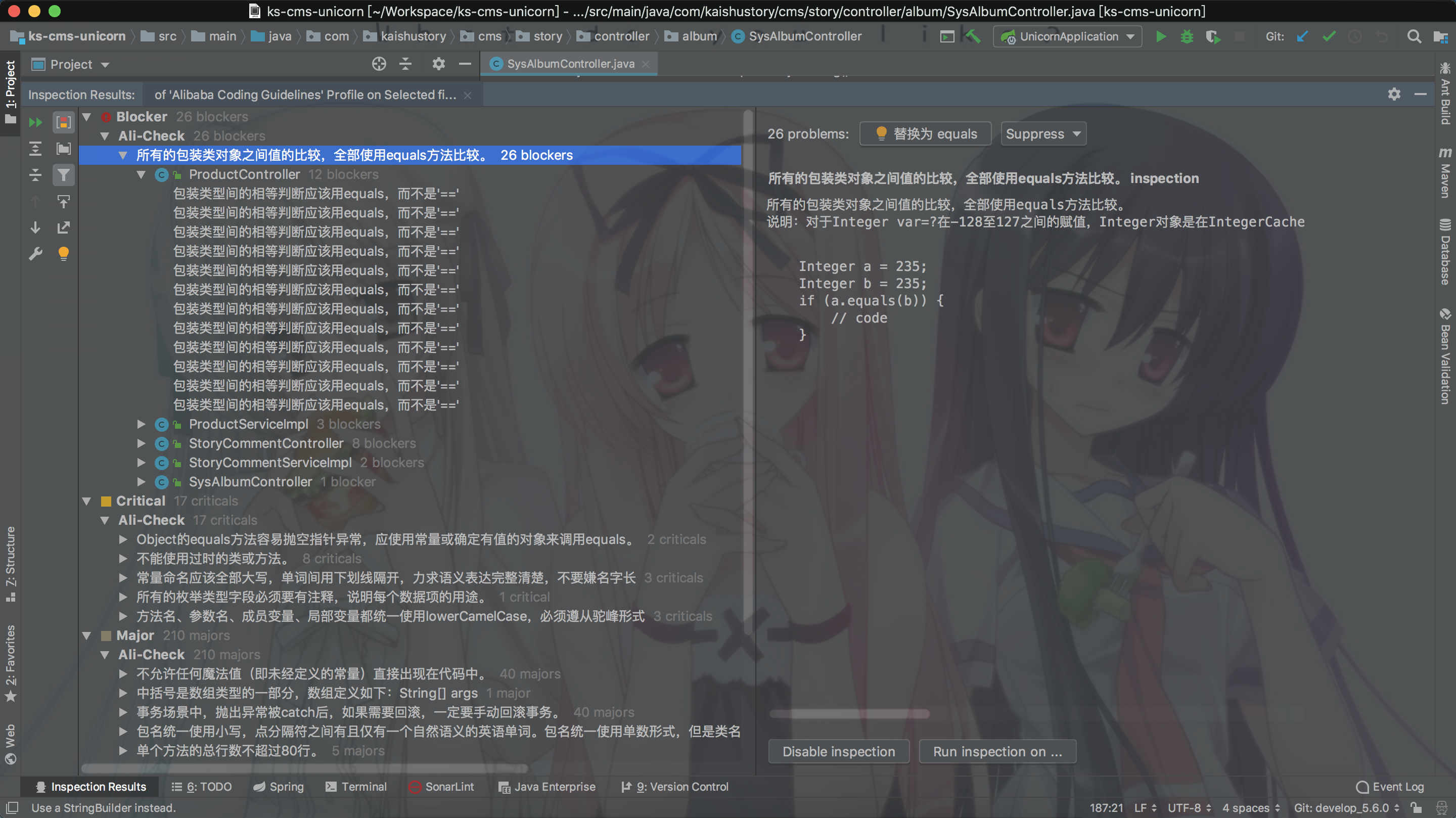This screenshot has height=818, width=1456.
Task: Expand the ProductServiceImpl tree node
Action: [x=142, y=424]
